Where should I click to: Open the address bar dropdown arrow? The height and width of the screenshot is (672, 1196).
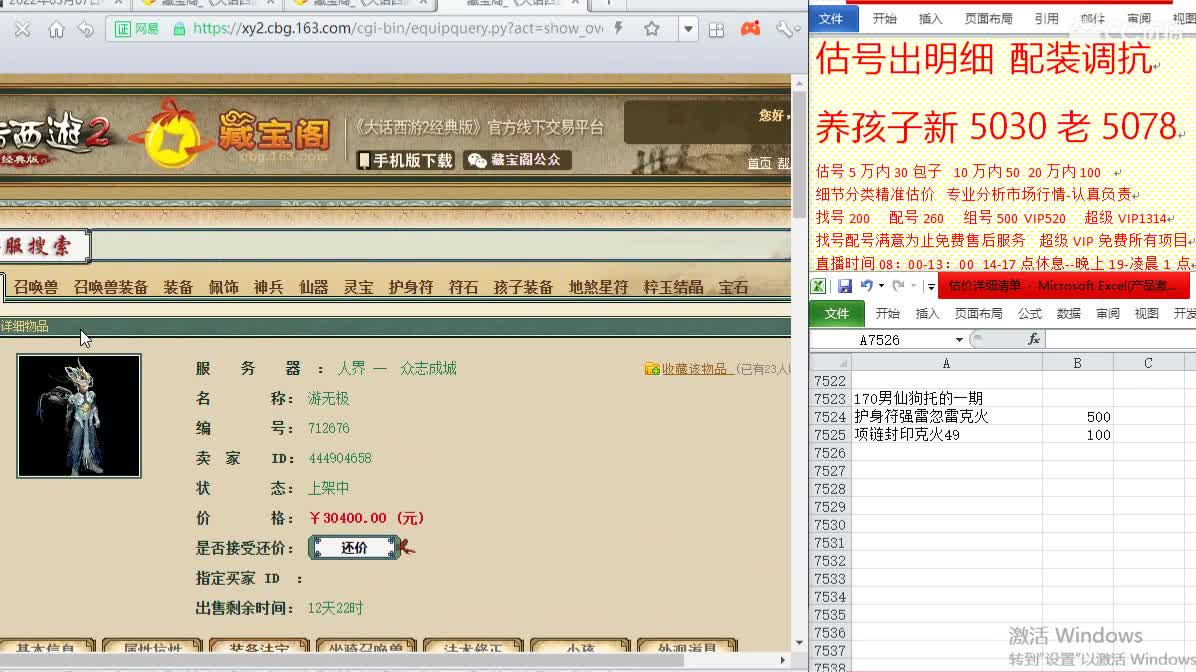[688, 29]
